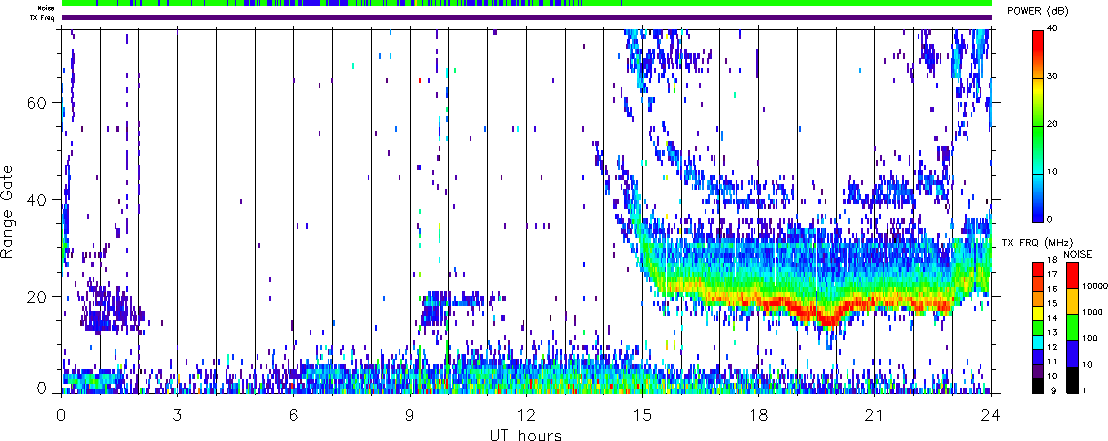The width and height of the screenshot is (1108, 441).
Task: Click the purple TX Freq strip above the plot
Action: (x=526, y=16)
